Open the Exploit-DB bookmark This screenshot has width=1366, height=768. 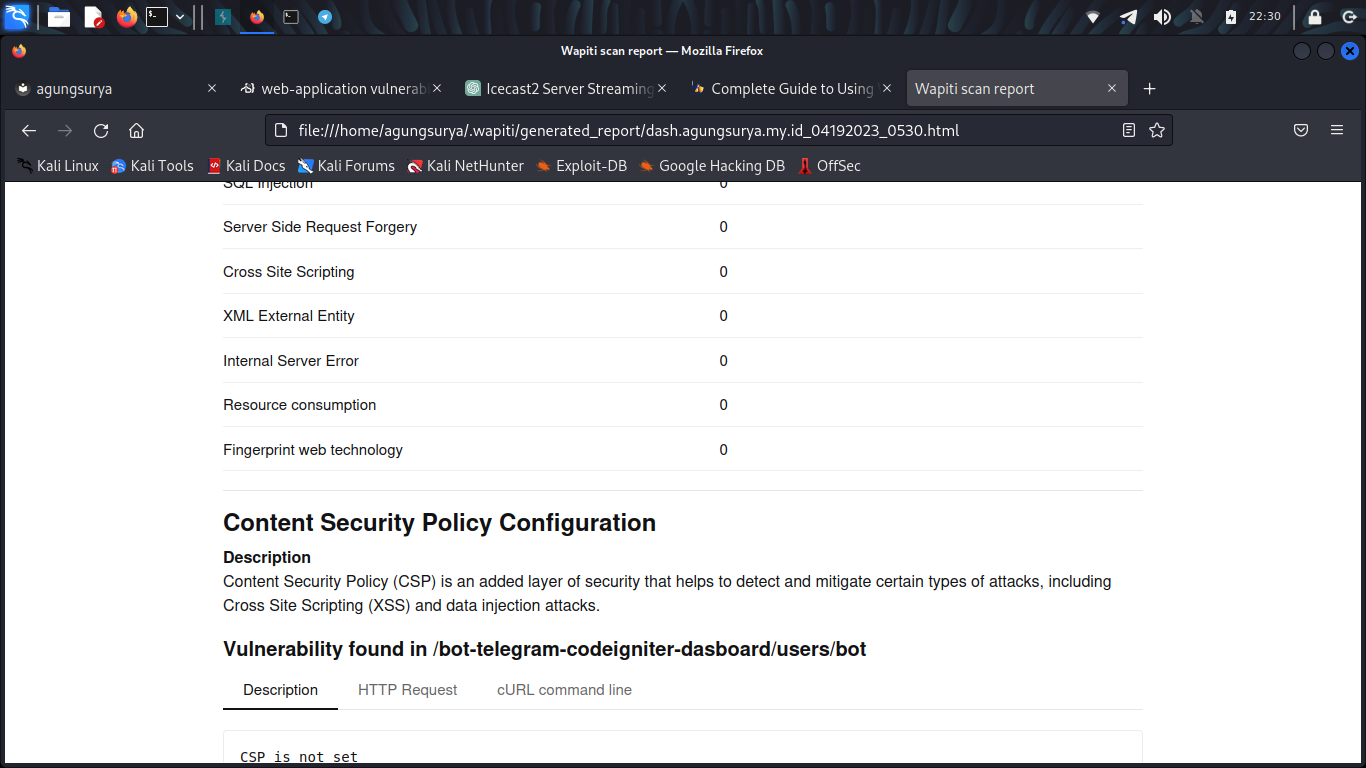pos(581,166)
